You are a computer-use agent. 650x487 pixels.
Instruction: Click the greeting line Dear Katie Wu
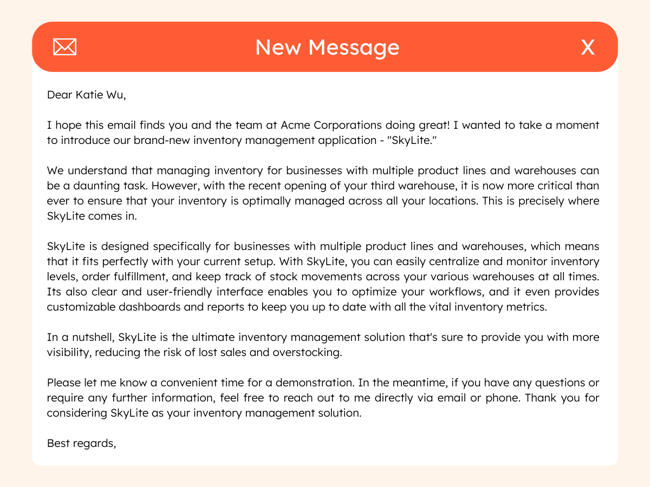pyautogui.click(x=87, y=95)
